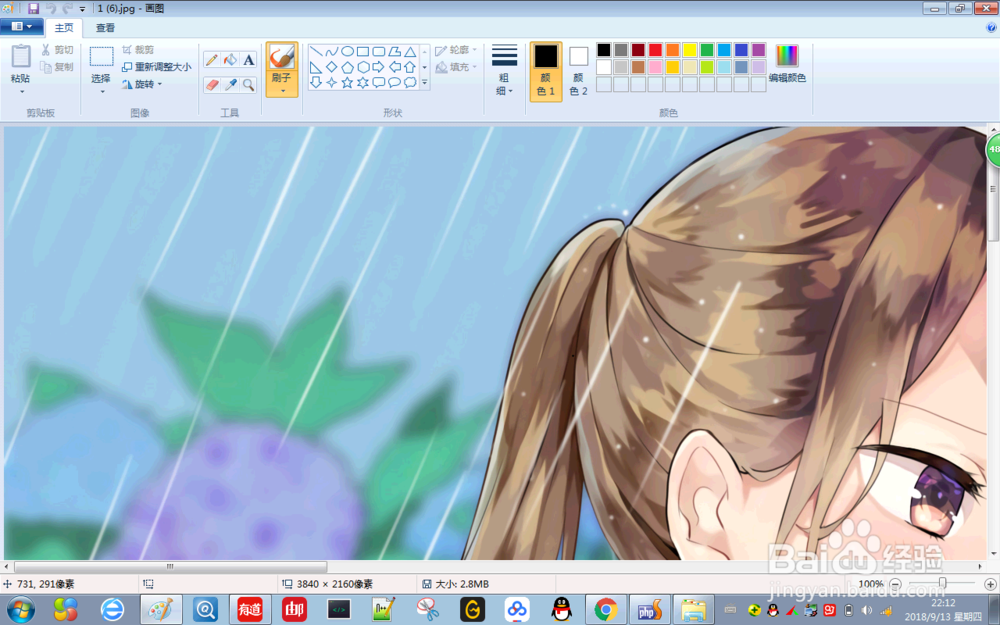Click zoom out minus button
The image size is (1000, 625).
tap(895, 584)
